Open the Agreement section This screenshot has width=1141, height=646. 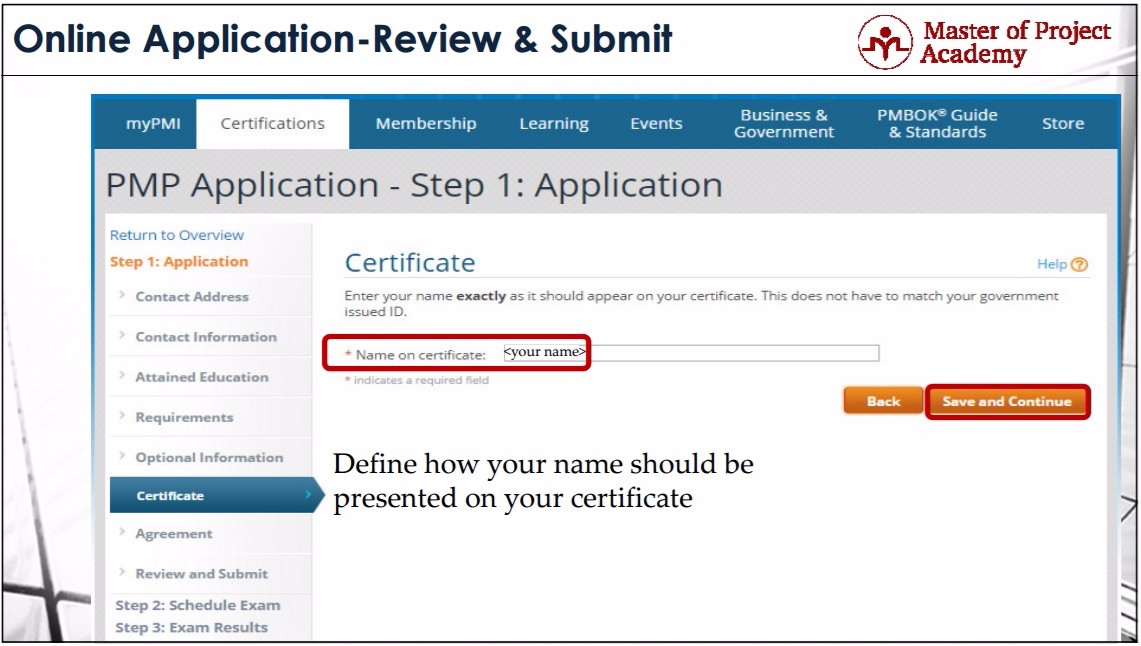click(x=174, y=534)
